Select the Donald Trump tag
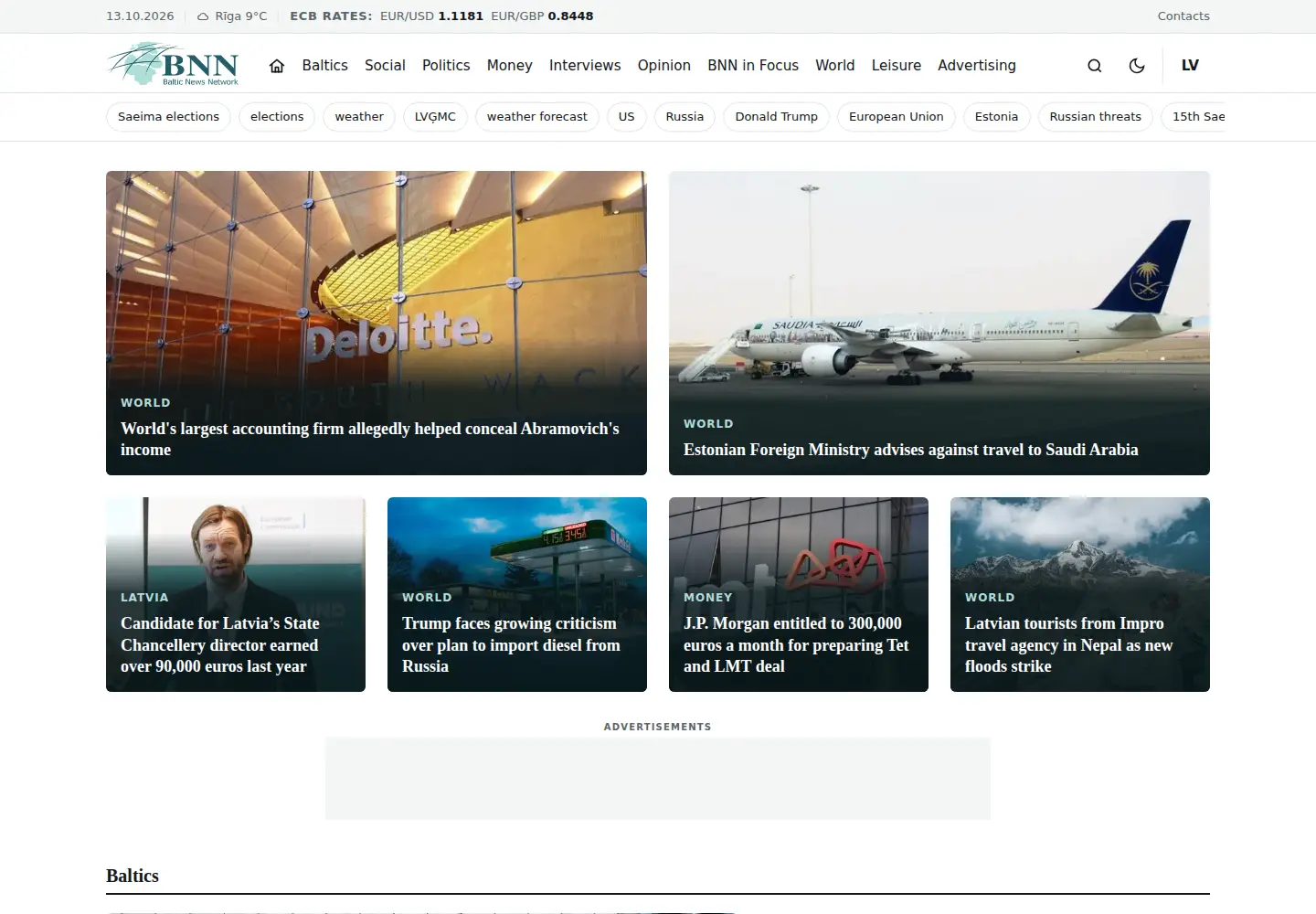This screenshot has height=914, width=1316. click(777, 117)
